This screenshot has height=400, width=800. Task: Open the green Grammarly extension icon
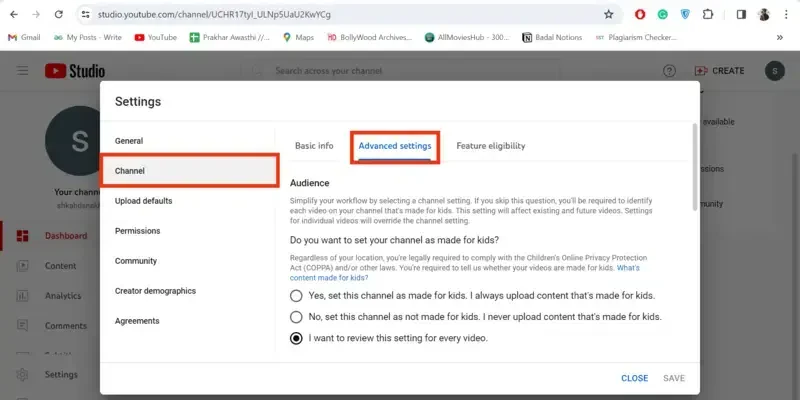[662, 15]
